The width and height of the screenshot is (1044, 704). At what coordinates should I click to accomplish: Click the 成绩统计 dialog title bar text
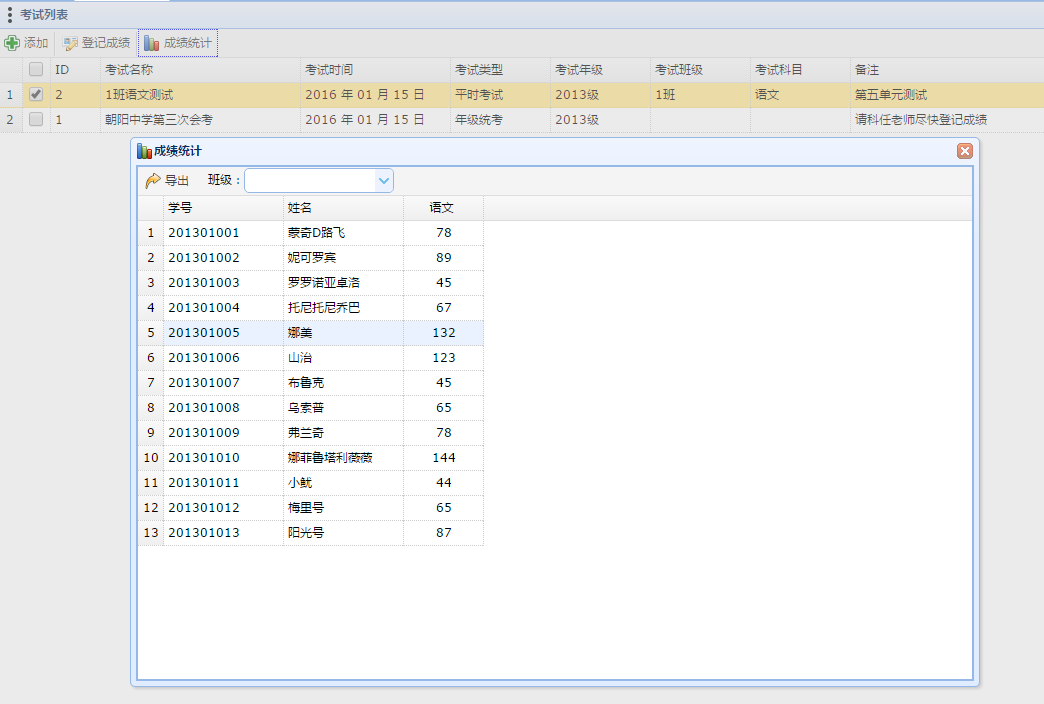coord(178,151)
